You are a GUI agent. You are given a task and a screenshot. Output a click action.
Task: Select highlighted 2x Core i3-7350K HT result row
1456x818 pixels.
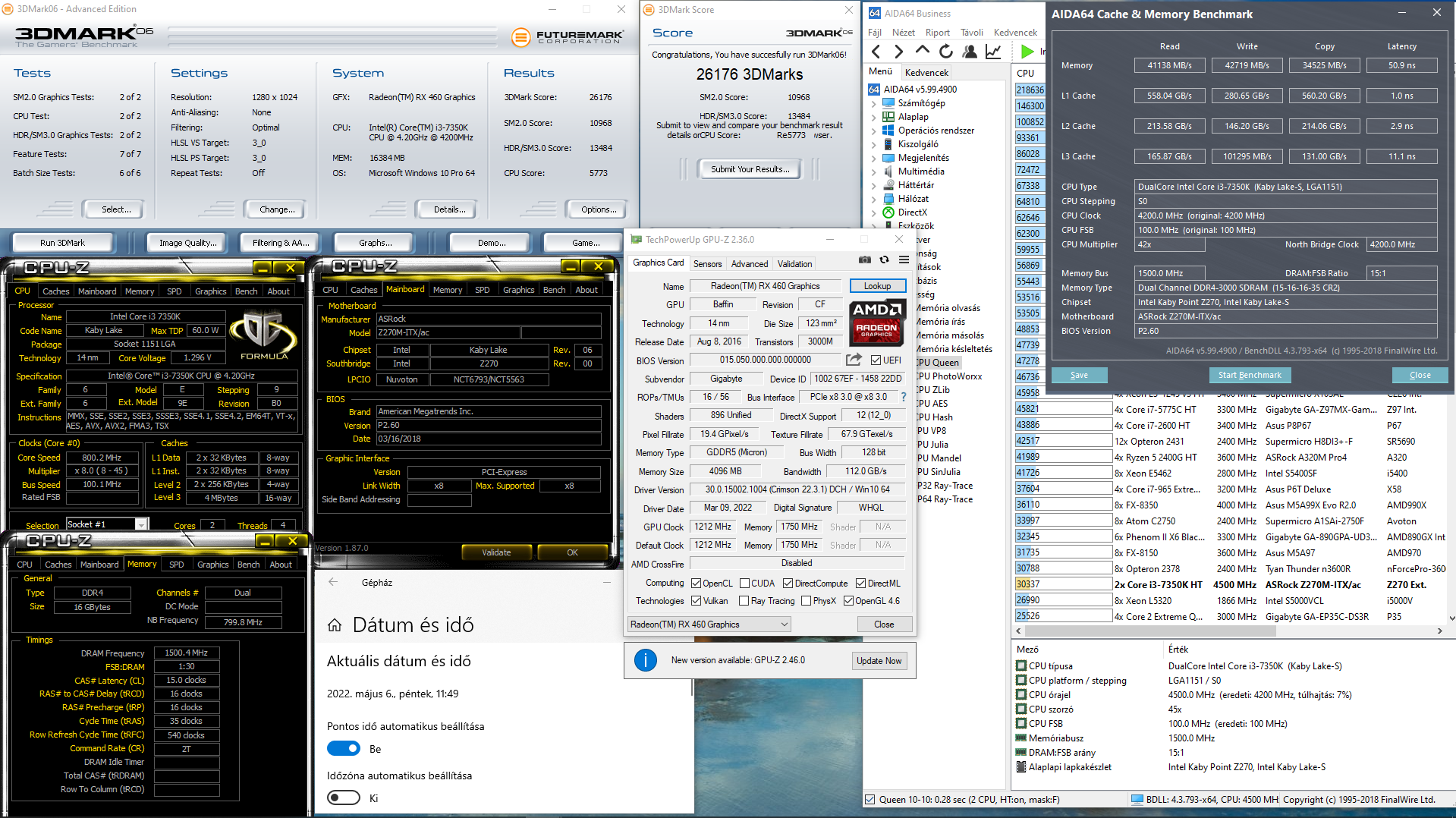[1230, 584]
